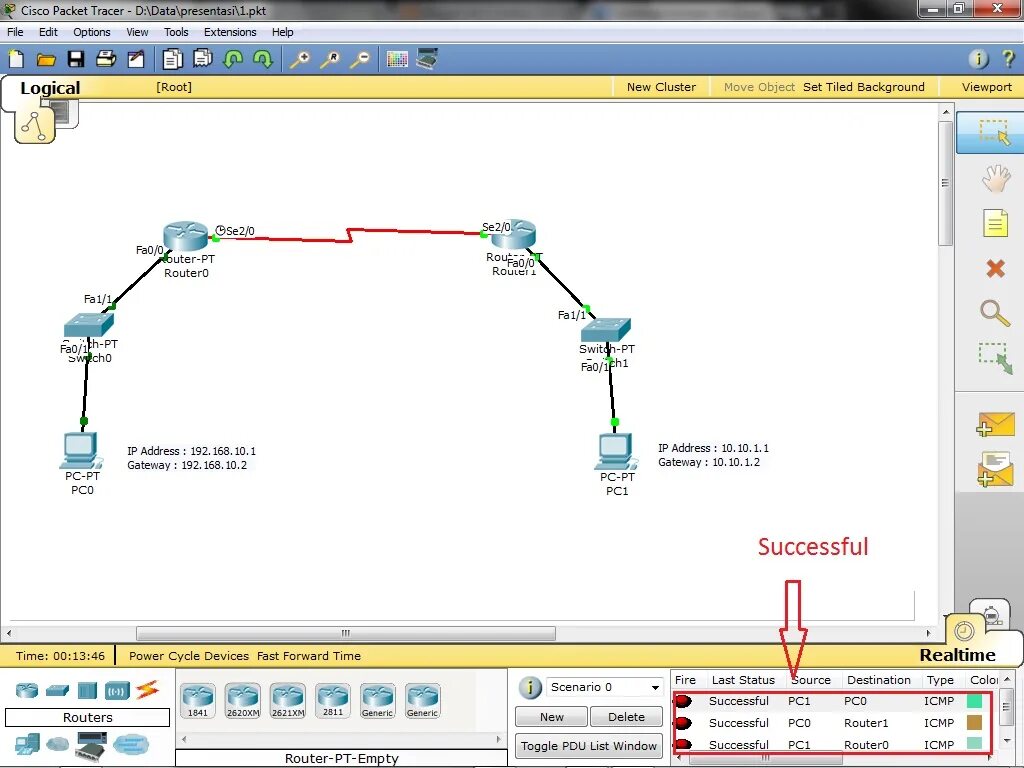1024x768 pixels.
Task: Select the Switches device category icon
Action: (x=57, y=690)
